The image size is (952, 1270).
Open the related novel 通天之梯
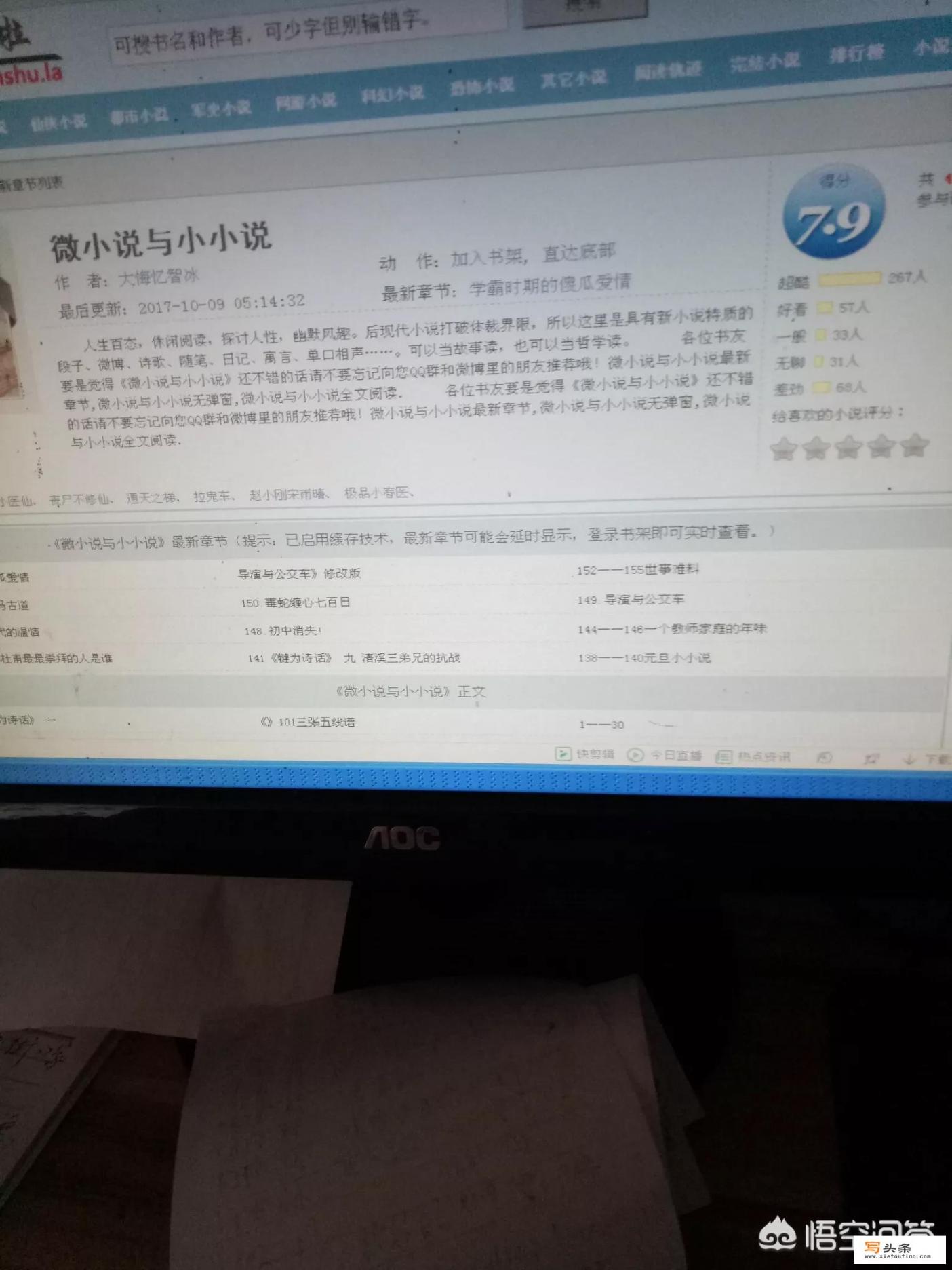[x=151, y=497]
